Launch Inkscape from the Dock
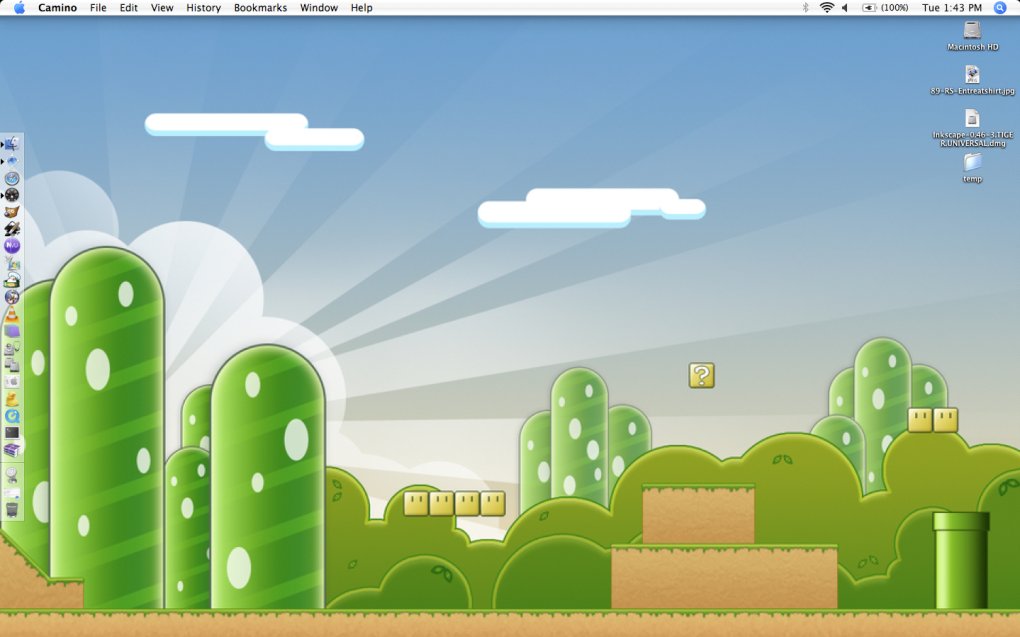This screenshot has width=1020, height=637. 12,228
